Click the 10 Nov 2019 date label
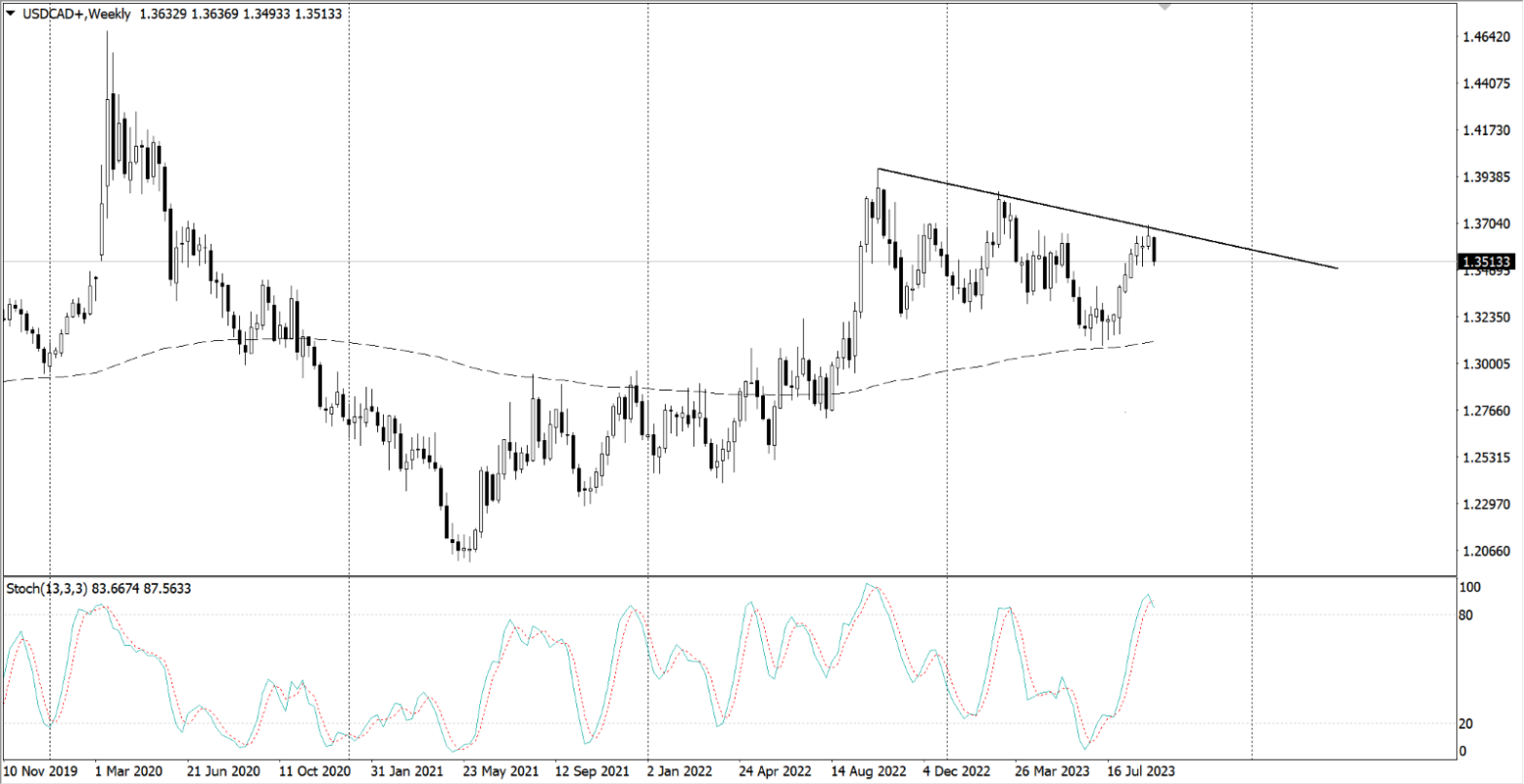This screenshot has width=1524, height=784. pos(40,769)
